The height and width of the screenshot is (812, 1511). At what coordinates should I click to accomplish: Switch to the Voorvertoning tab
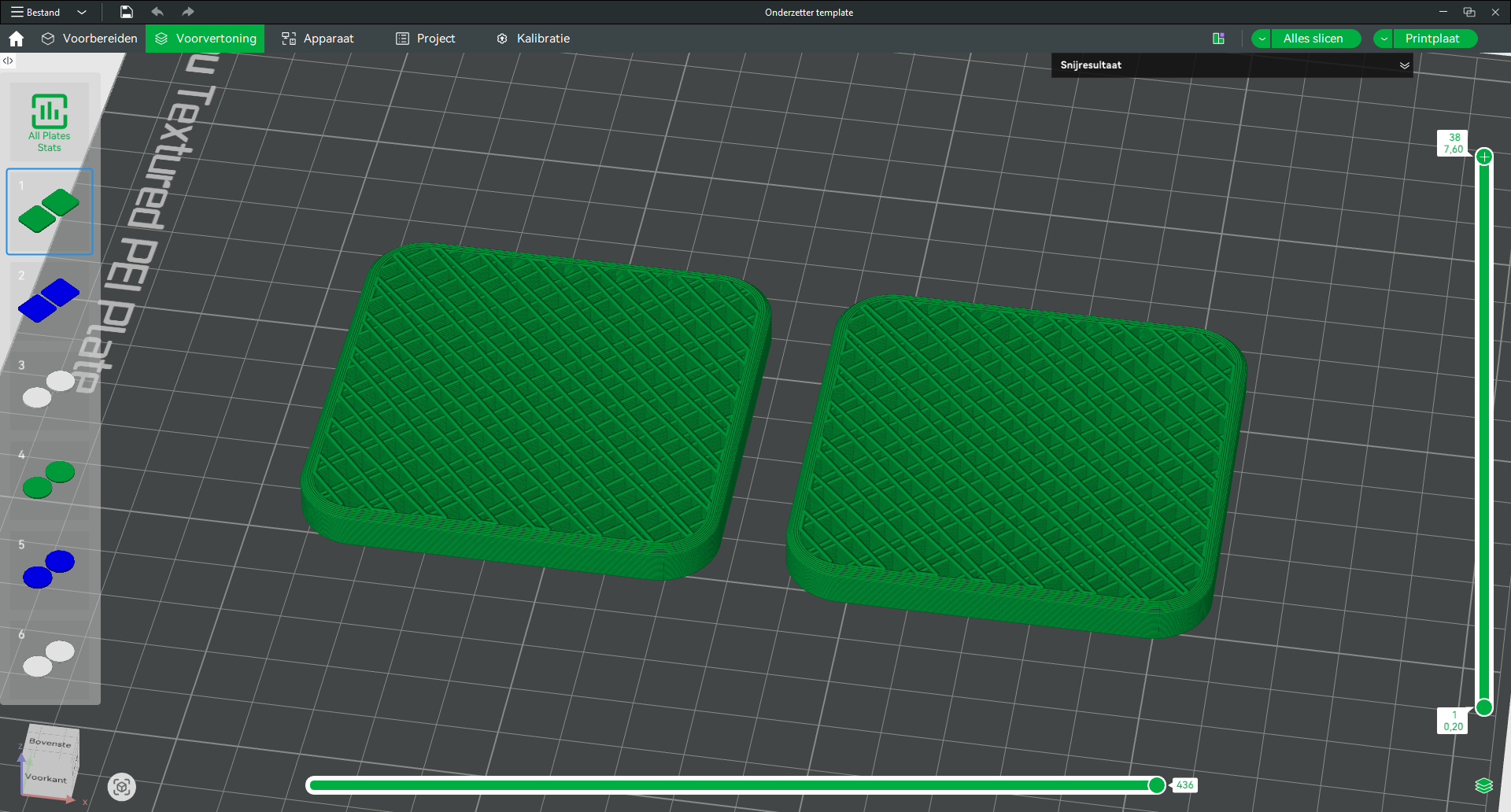click(205, 39)
